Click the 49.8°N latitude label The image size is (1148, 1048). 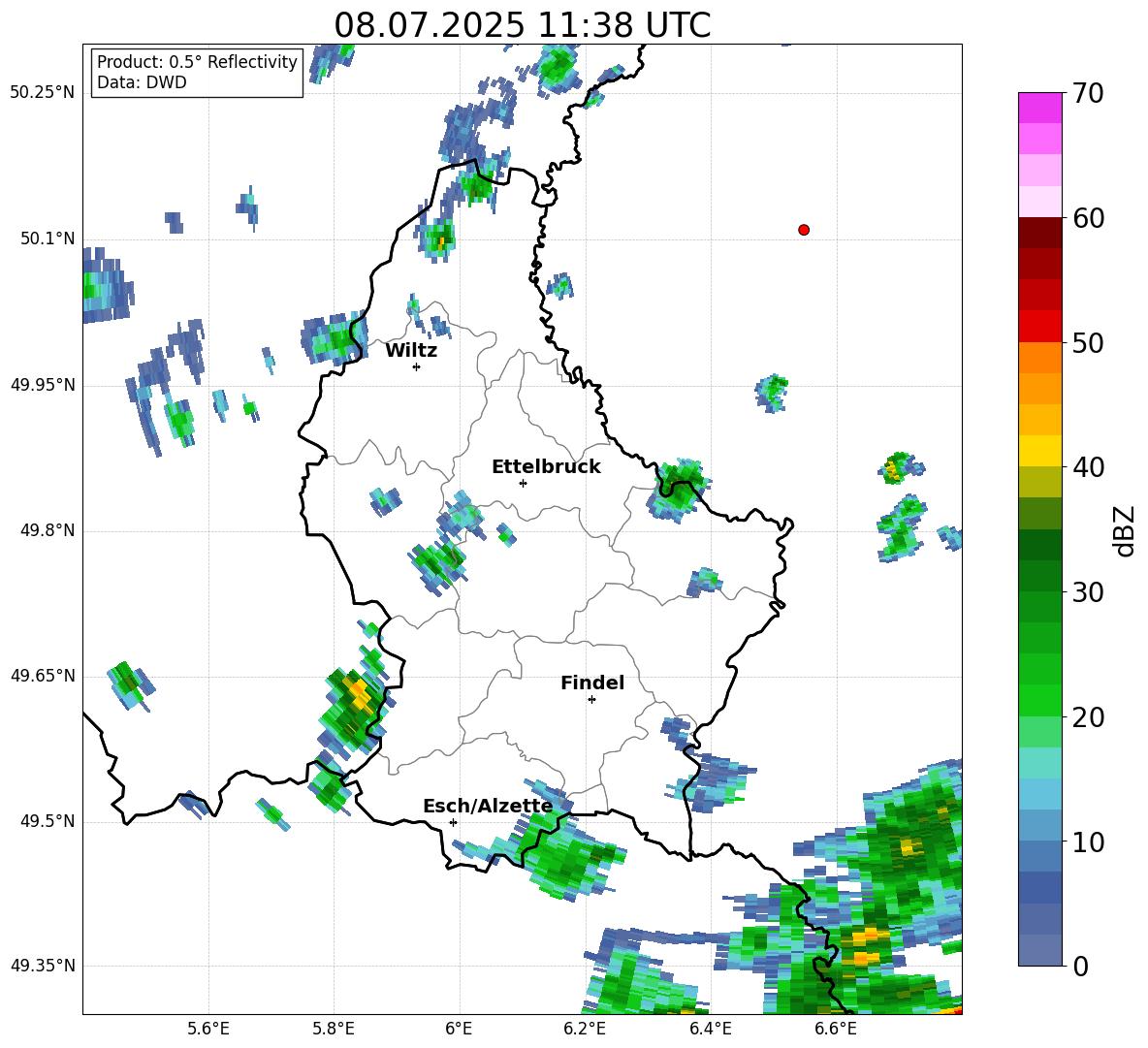[x=48, y=530]
